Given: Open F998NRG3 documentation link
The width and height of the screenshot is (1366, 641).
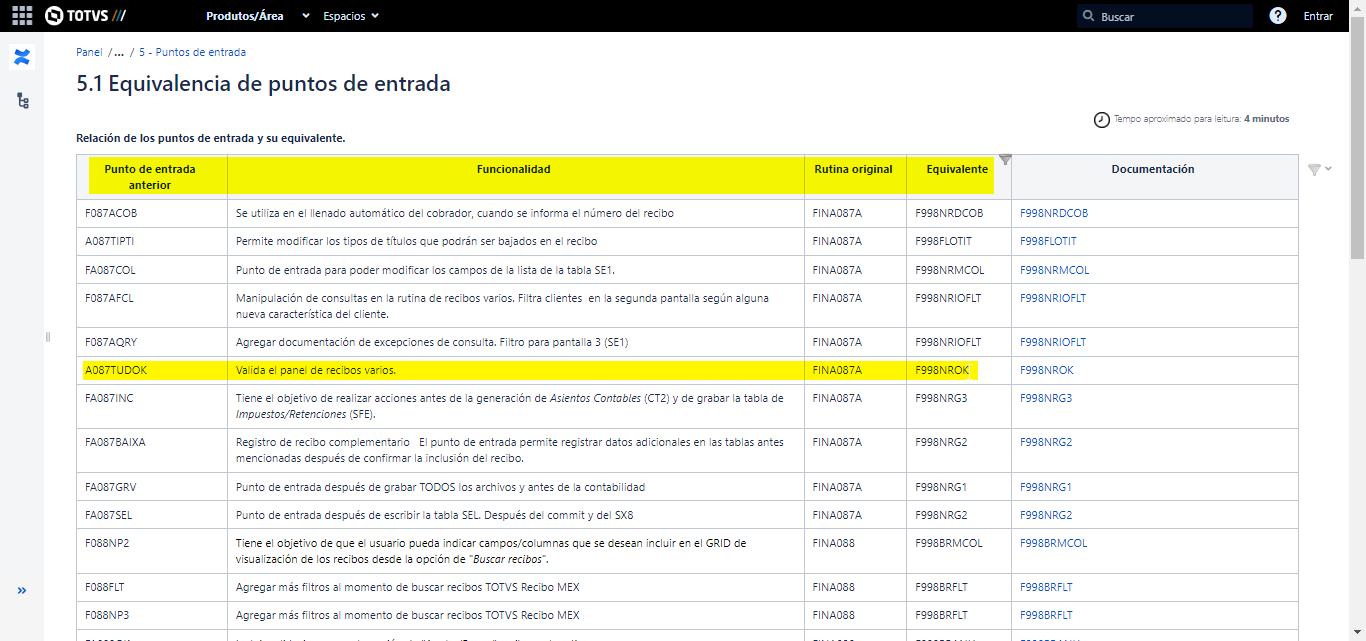Looking at the screenshot, I should click(1046, 398).
